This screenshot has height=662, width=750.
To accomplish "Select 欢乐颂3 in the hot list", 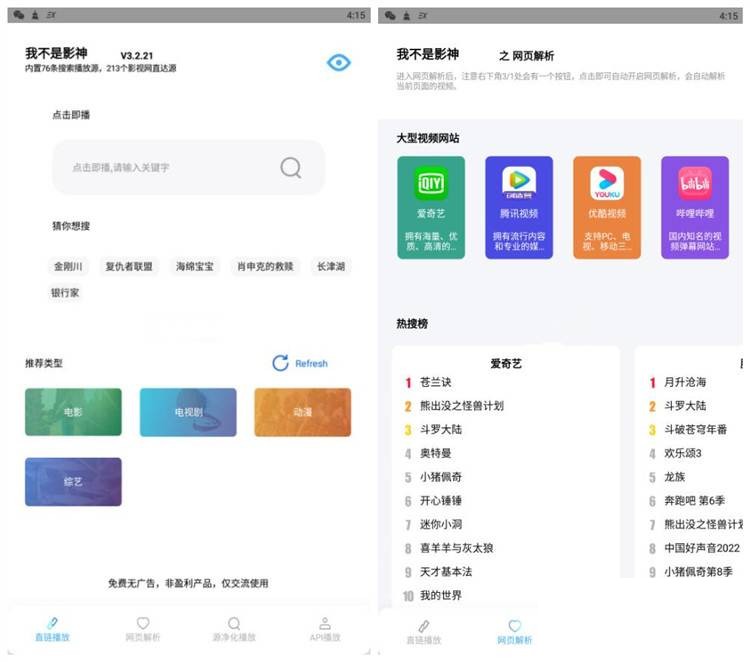I will pos(683,453).
